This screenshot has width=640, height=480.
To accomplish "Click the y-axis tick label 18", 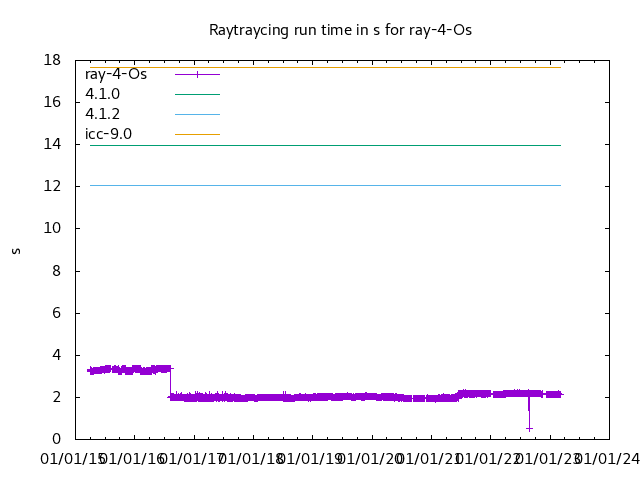I will 54,60.
